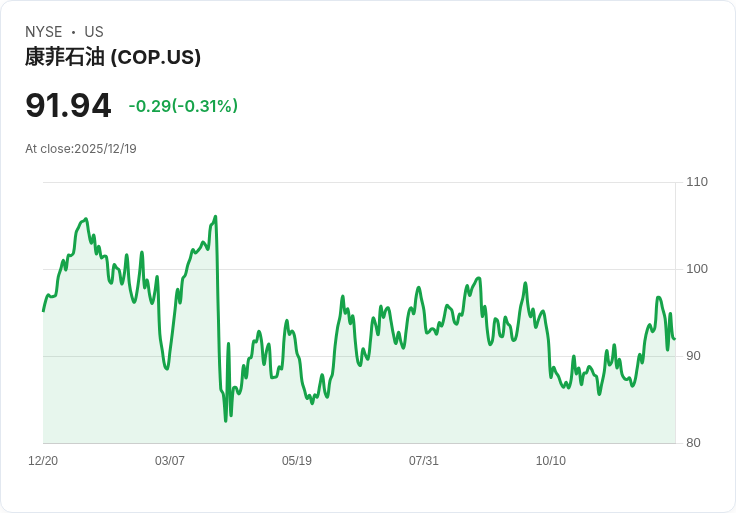Select the 100 y-axis label
Screen dimensions: 736x513
697,269
